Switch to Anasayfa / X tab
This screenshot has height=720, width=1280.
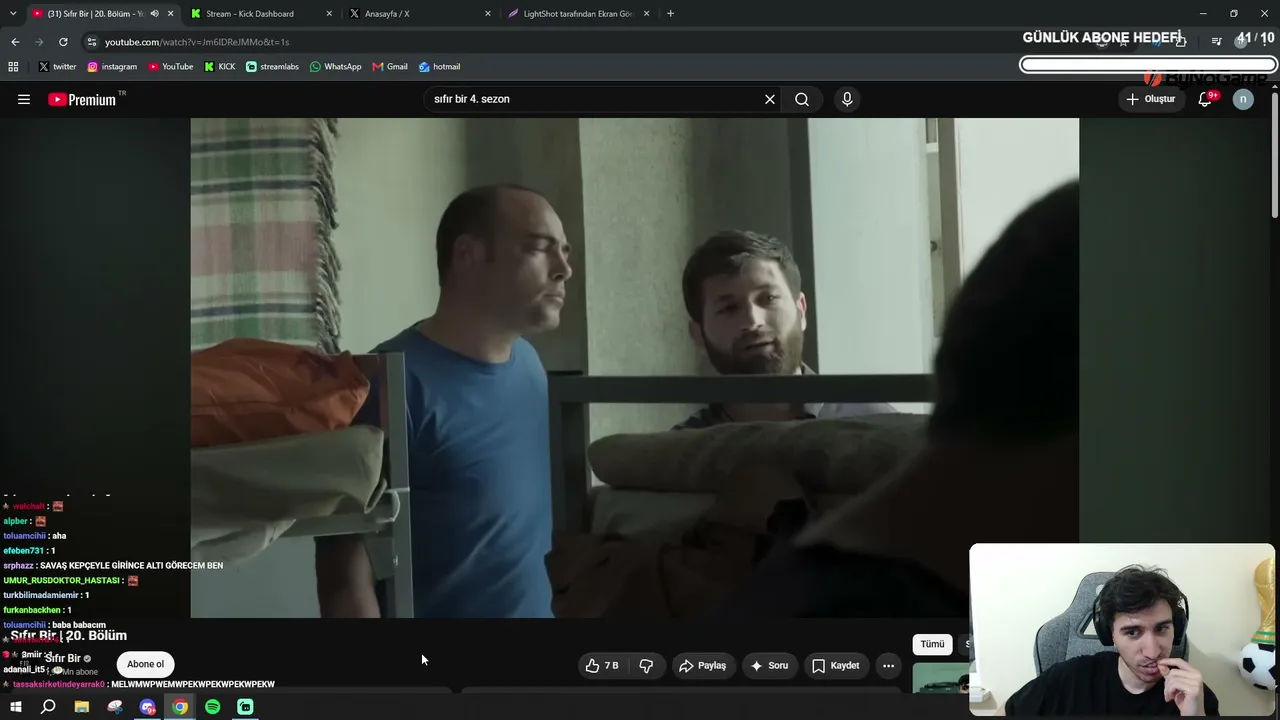pos(420,14)
